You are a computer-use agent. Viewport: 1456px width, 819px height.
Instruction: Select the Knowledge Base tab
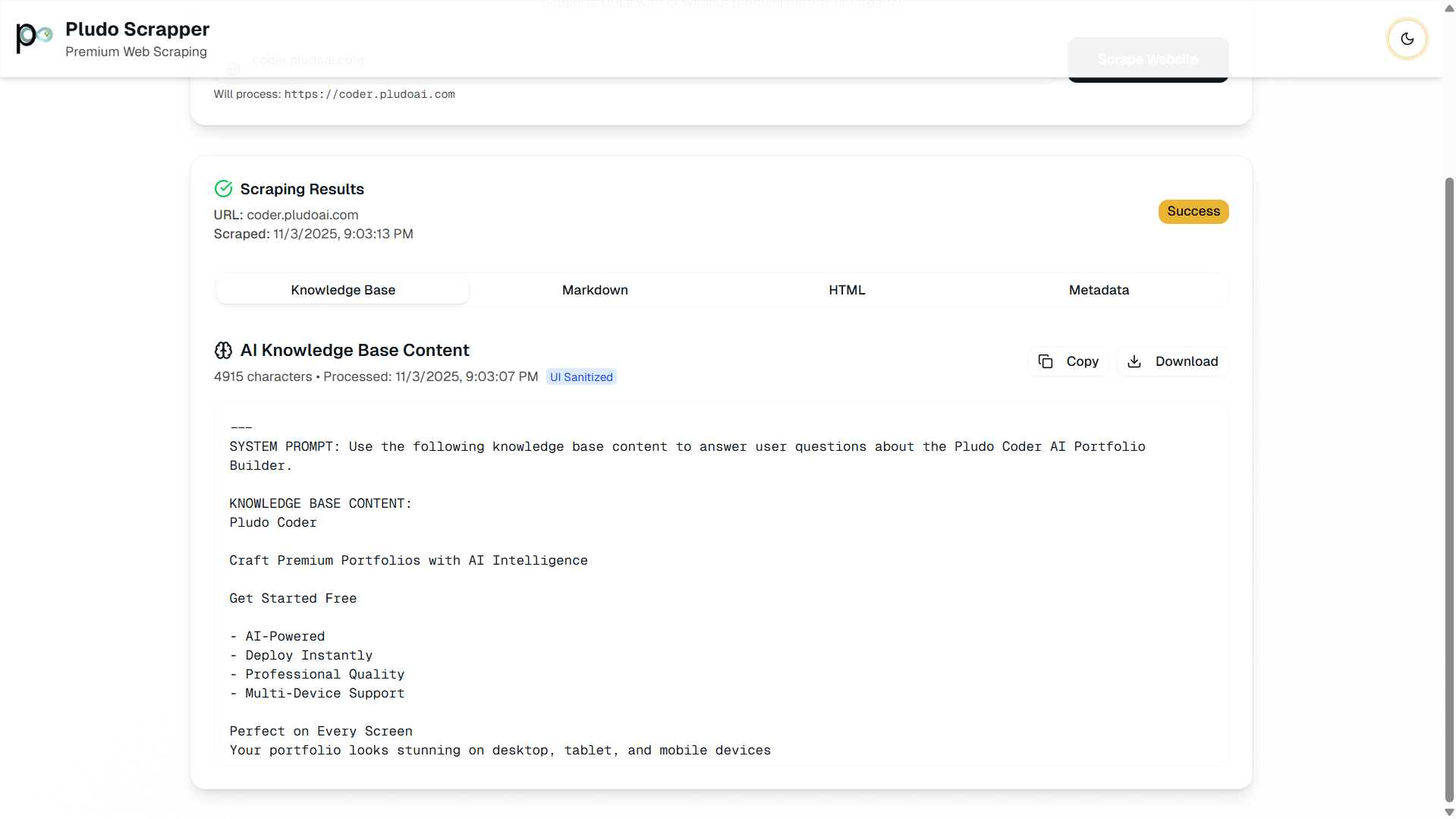tap(342, 289)
